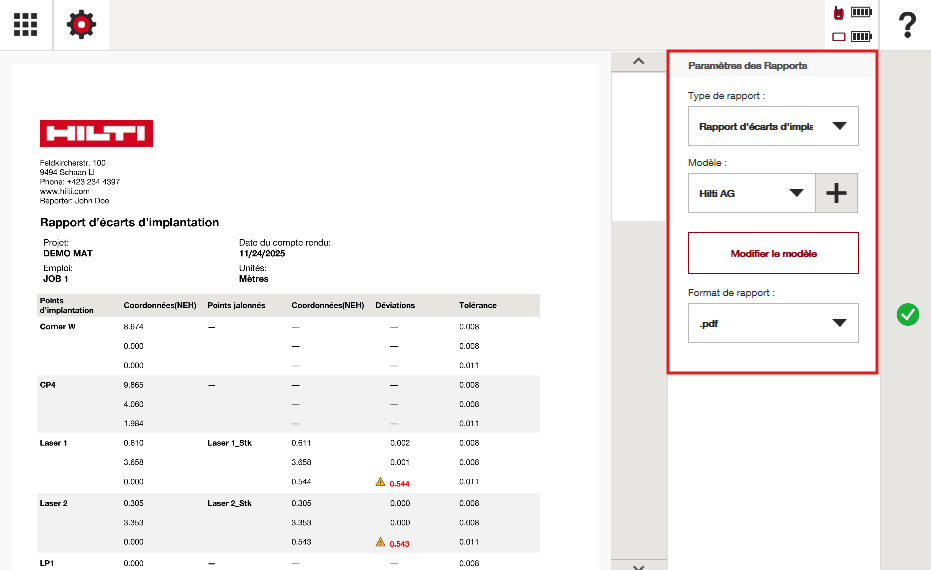Open the settings gear in top bar
The image size is (931, 570).
click(x=81, y=25)
